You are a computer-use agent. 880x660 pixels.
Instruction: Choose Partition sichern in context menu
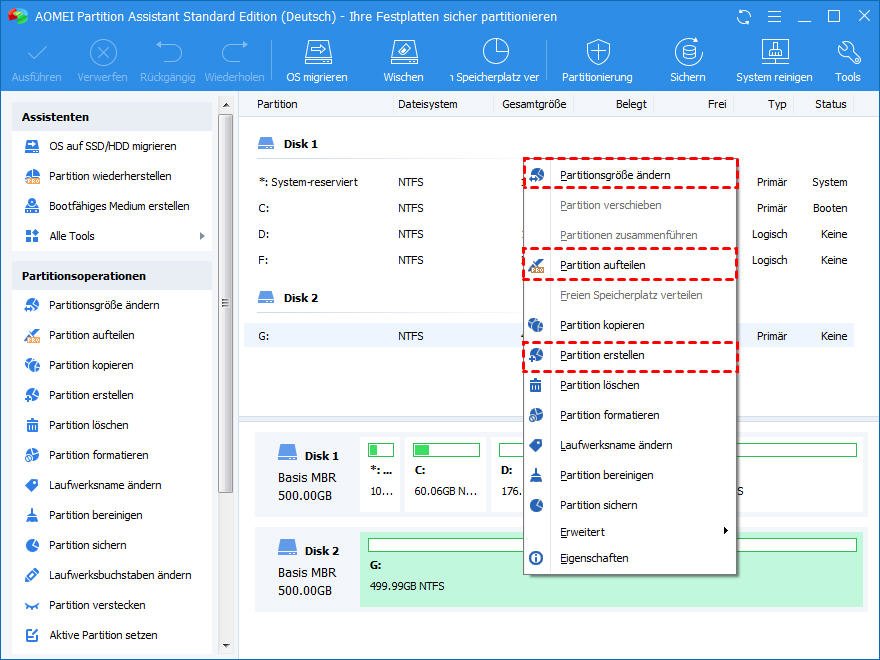630,505
